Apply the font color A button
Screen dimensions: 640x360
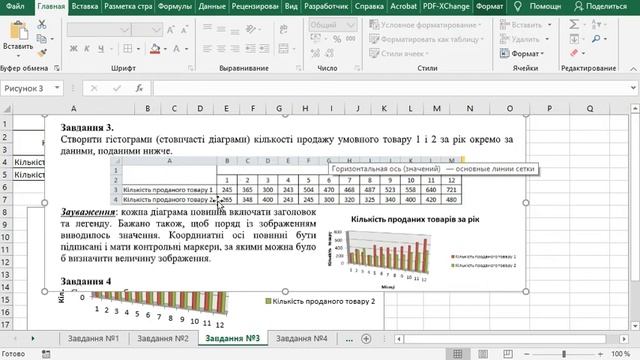(x=176, y=49)
